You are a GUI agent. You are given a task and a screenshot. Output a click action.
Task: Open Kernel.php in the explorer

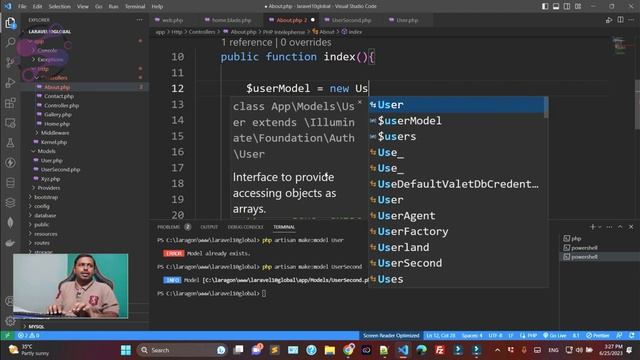(53, 142)
